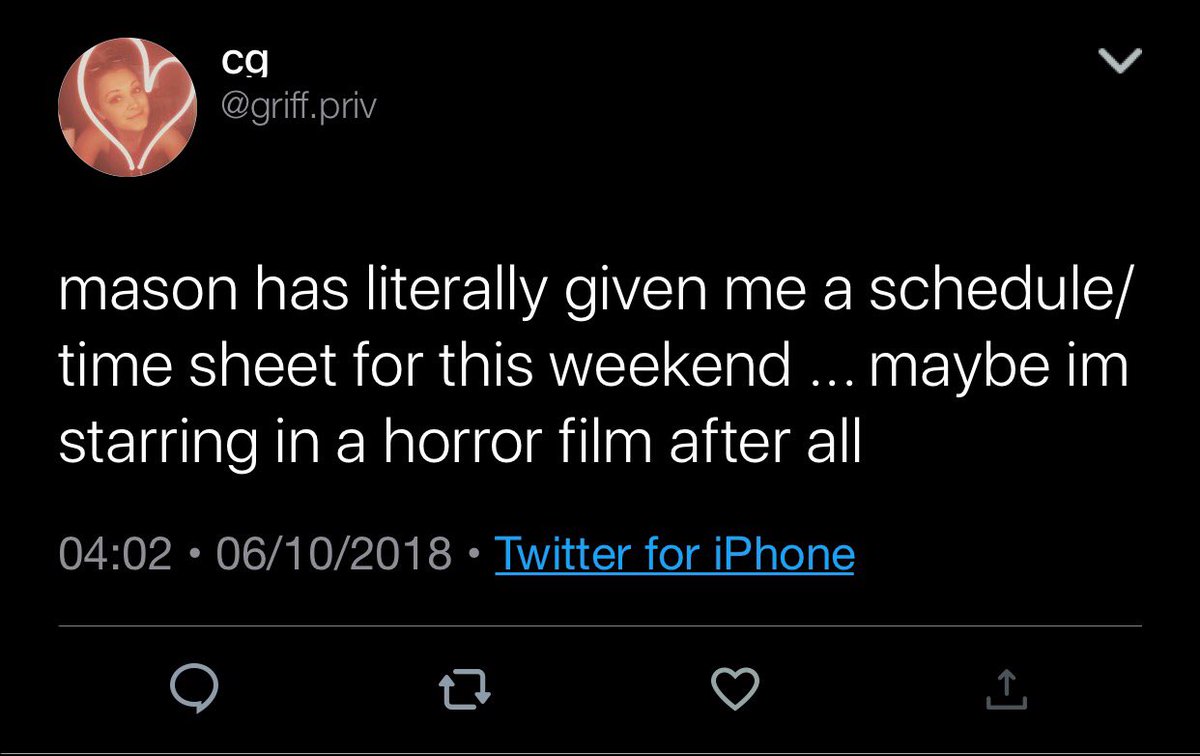Like the tweet with the heart icon
The image size is (1200, 756).
pyautogui.click(x=735, y=687)
